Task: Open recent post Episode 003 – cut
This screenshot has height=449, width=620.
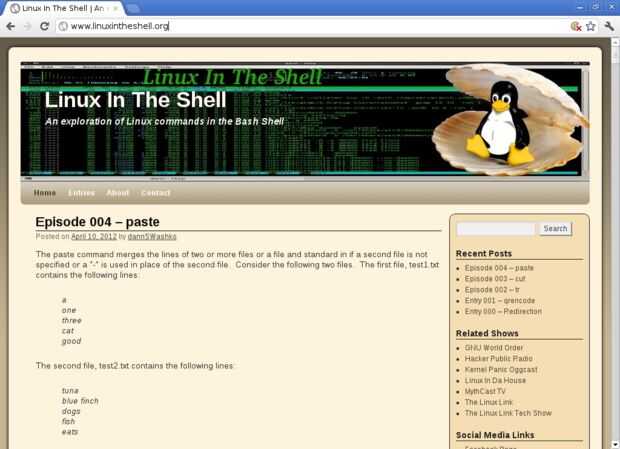Action: coord(495,279)
